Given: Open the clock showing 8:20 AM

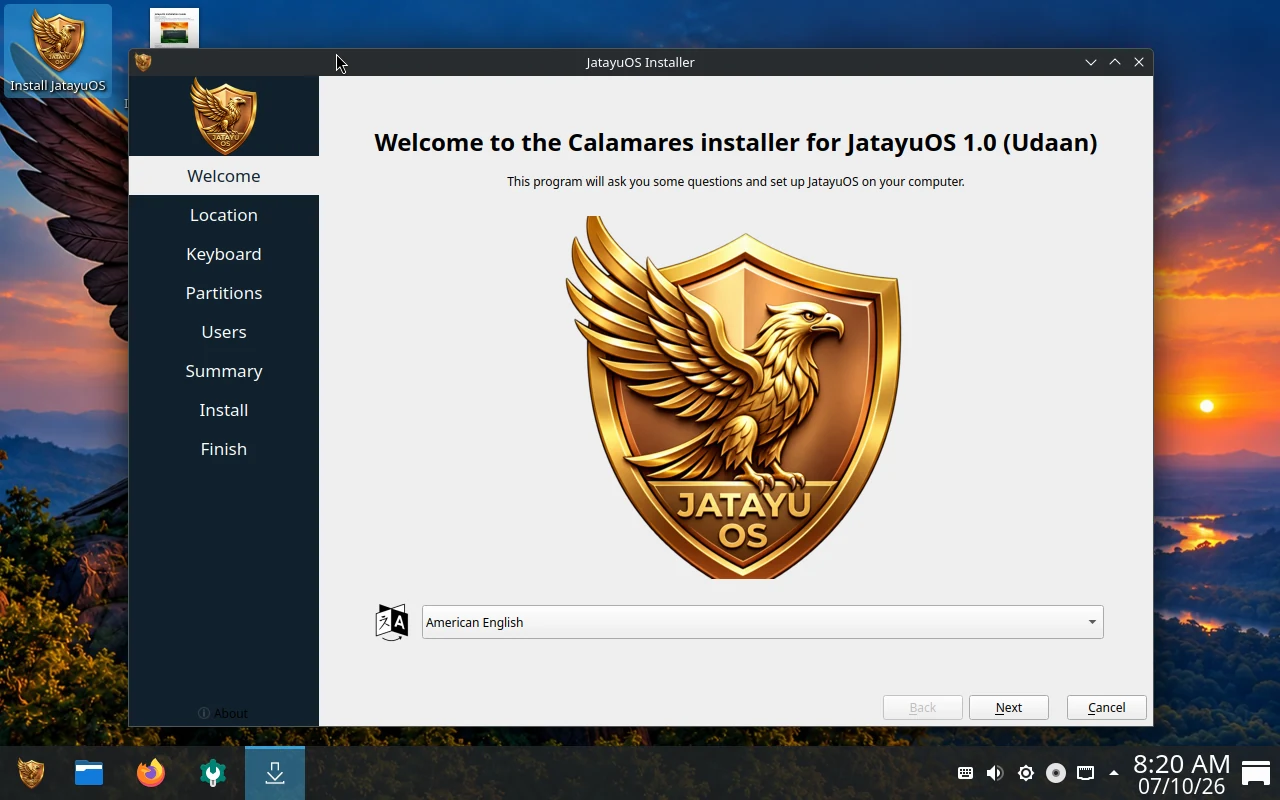Looking at the screenshot, I should [x=1182, y=774].
